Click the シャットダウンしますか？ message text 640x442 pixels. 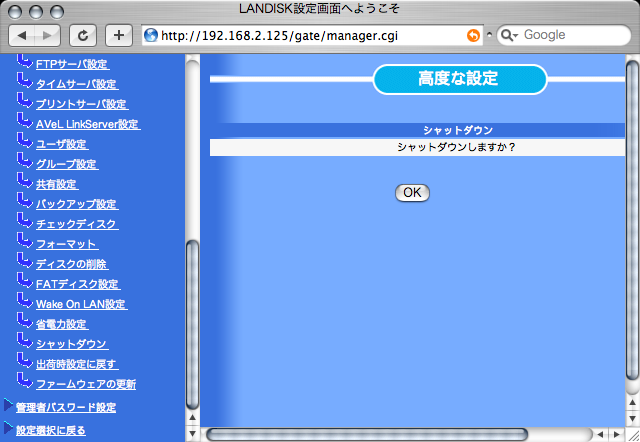[x=456, y=147]
